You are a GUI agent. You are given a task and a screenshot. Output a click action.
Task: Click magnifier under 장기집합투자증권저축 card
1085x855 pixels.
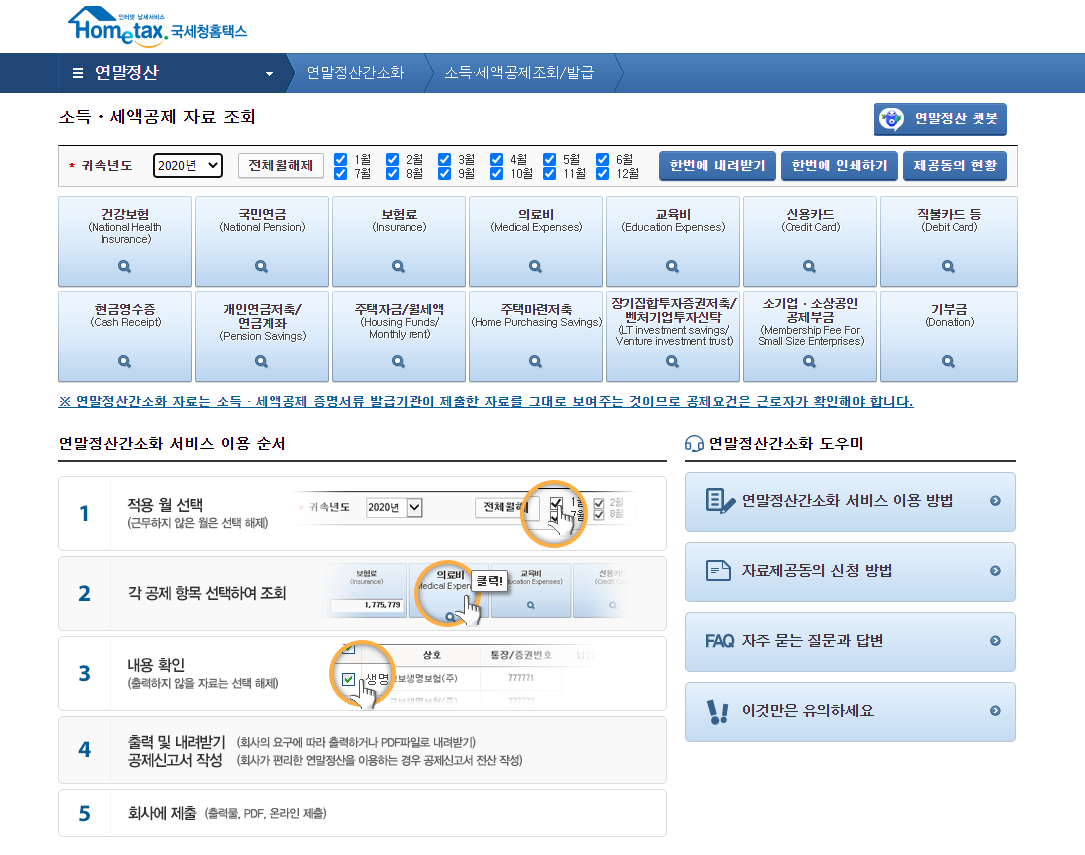pos(673,361)
